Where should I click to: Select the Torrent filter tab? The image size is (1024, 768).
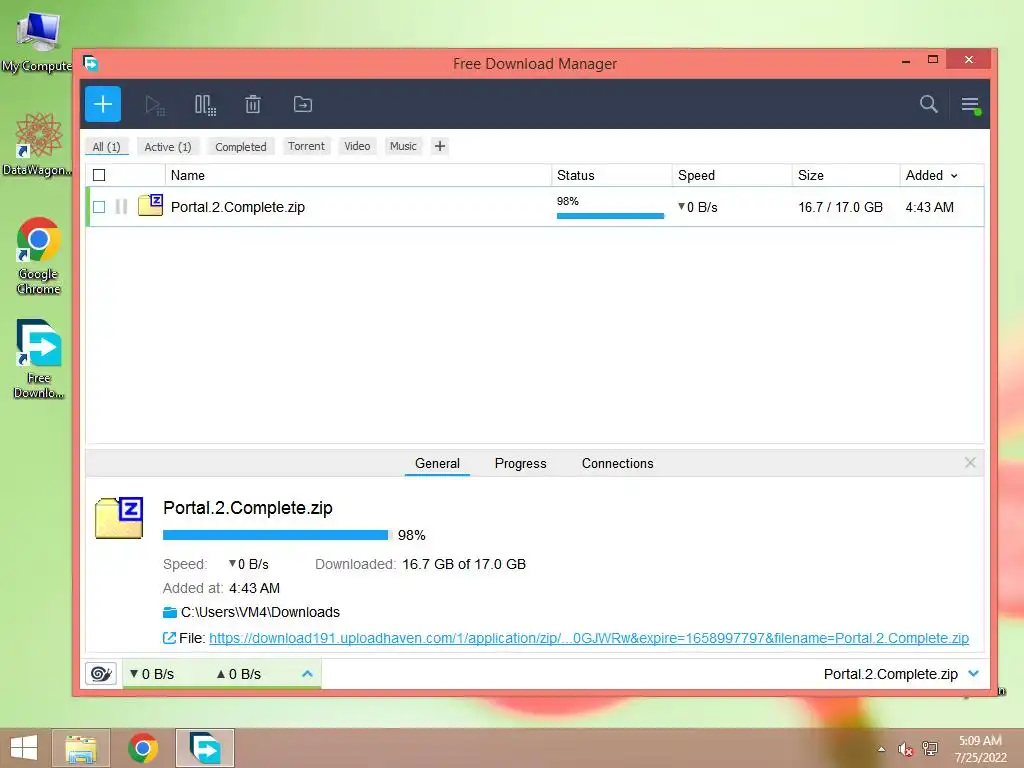coord(306,146)
